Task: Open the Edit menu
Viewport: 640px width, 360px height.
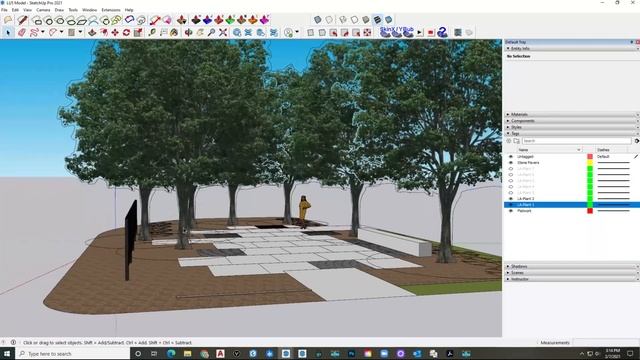Action: click(x=15, y=10)
